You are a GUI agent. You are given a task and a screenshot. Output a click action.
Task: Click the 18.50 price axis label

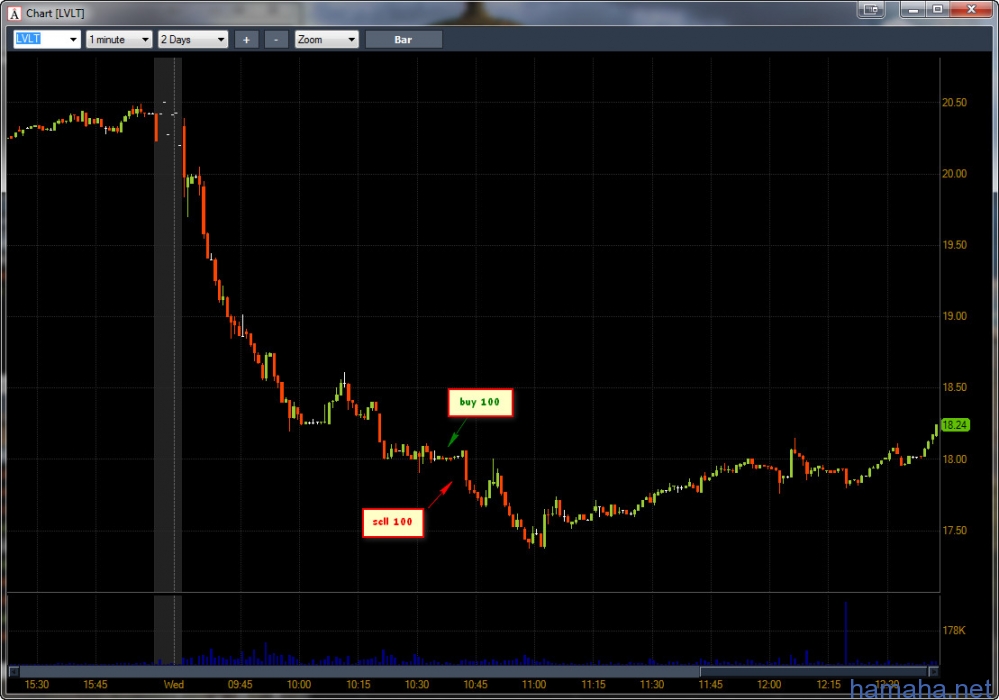point(954,387)
